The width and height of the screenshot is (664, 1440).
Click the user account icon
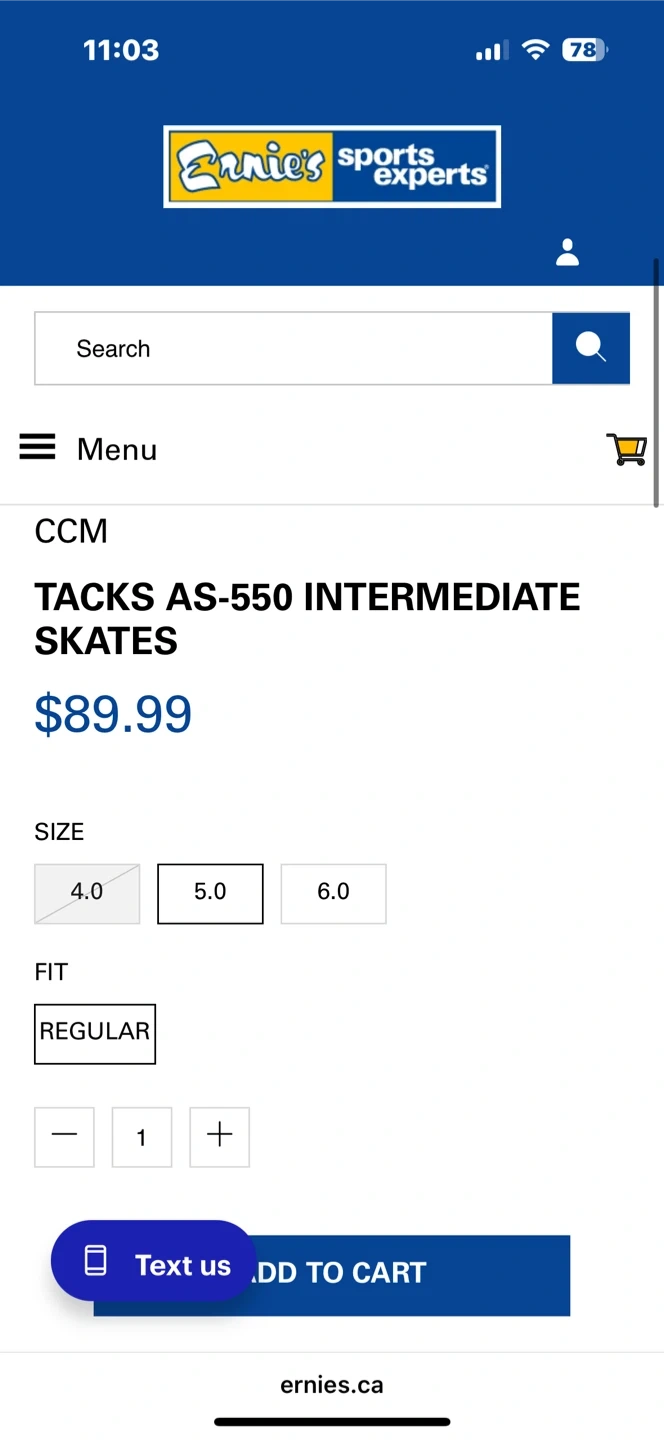pos(567,253)
